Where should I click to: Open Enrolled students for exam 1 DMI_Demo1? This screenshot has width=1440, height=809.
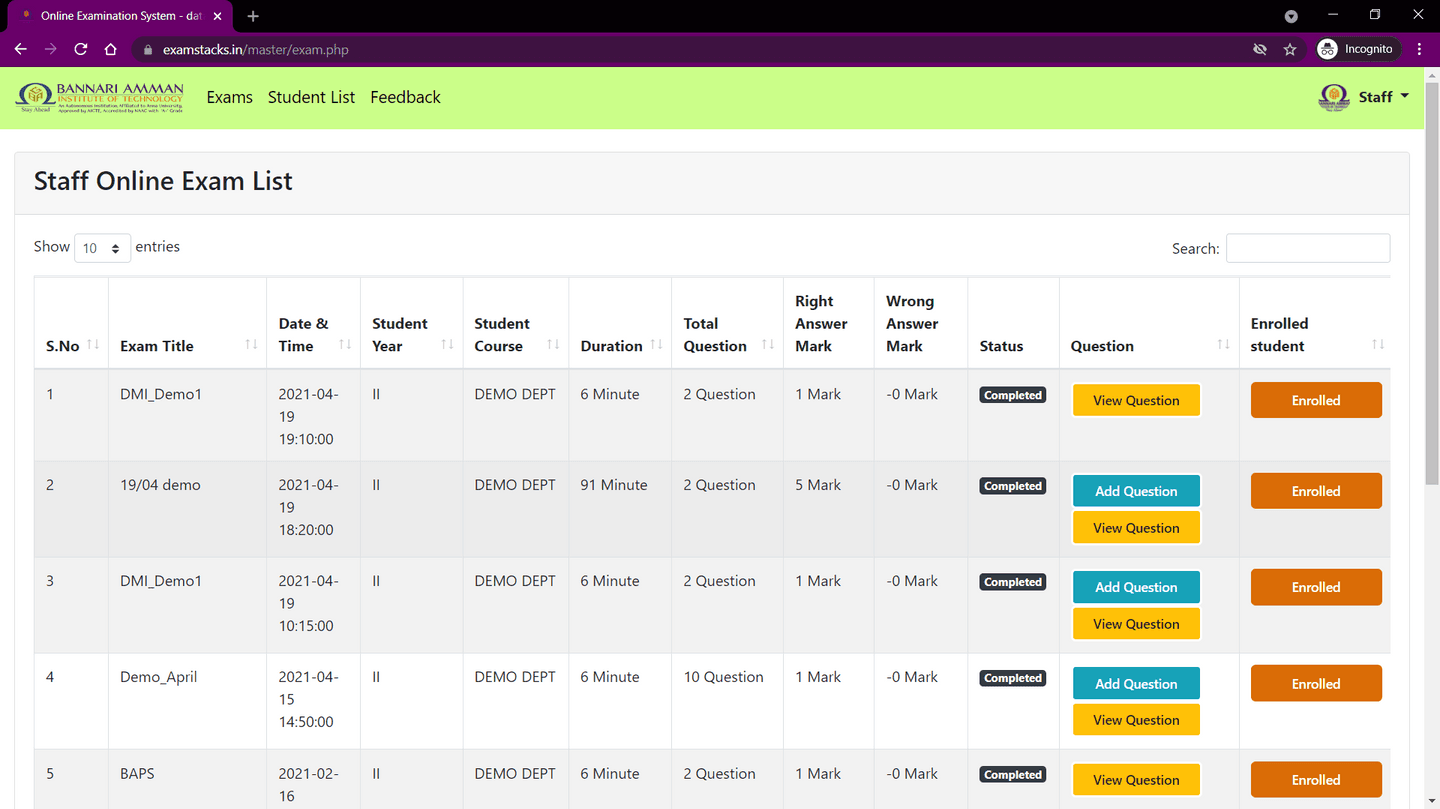click(1316, 400)
